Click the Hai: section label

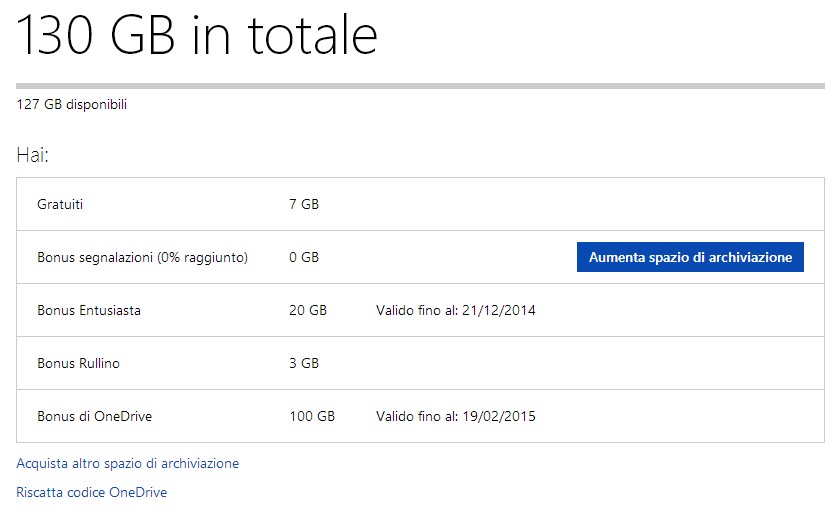pos(33,156)
